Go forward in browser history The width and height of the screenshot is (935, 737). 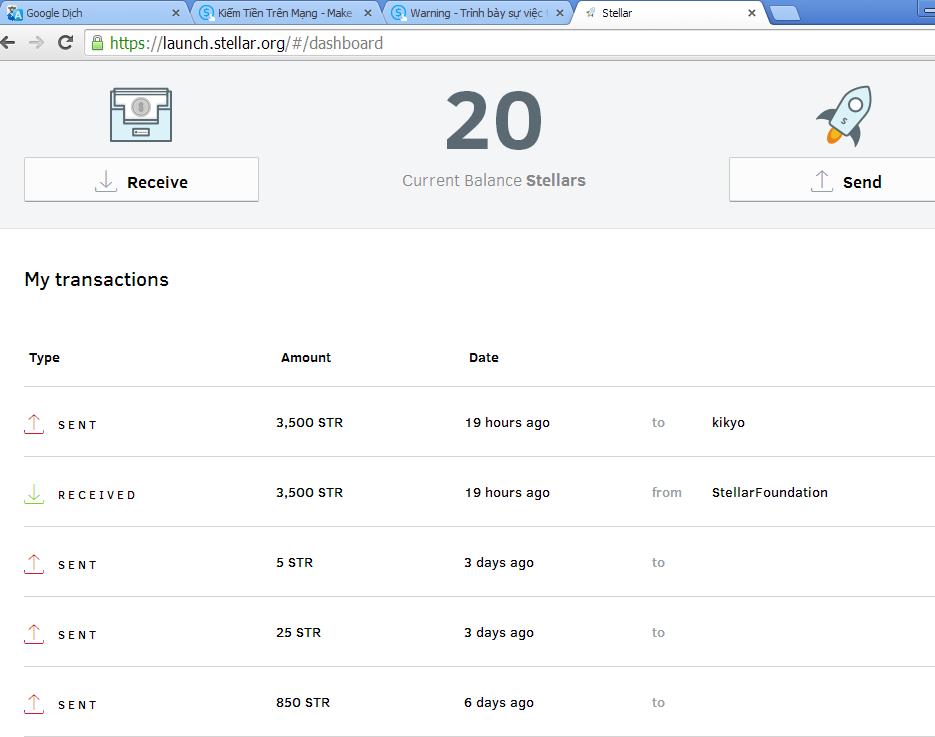pos(36,42)
